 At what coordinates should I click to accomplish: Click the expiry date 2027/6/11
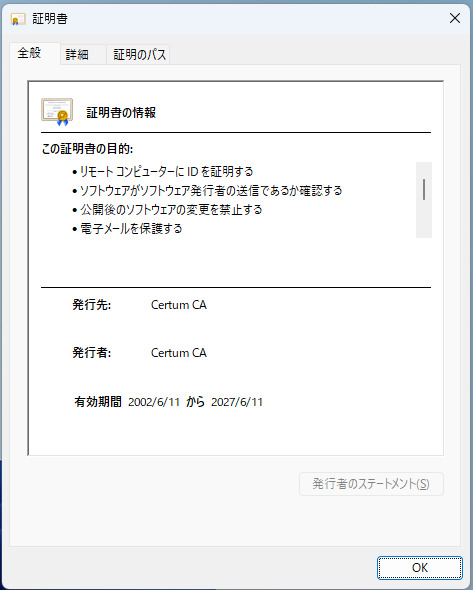(237, 402)
